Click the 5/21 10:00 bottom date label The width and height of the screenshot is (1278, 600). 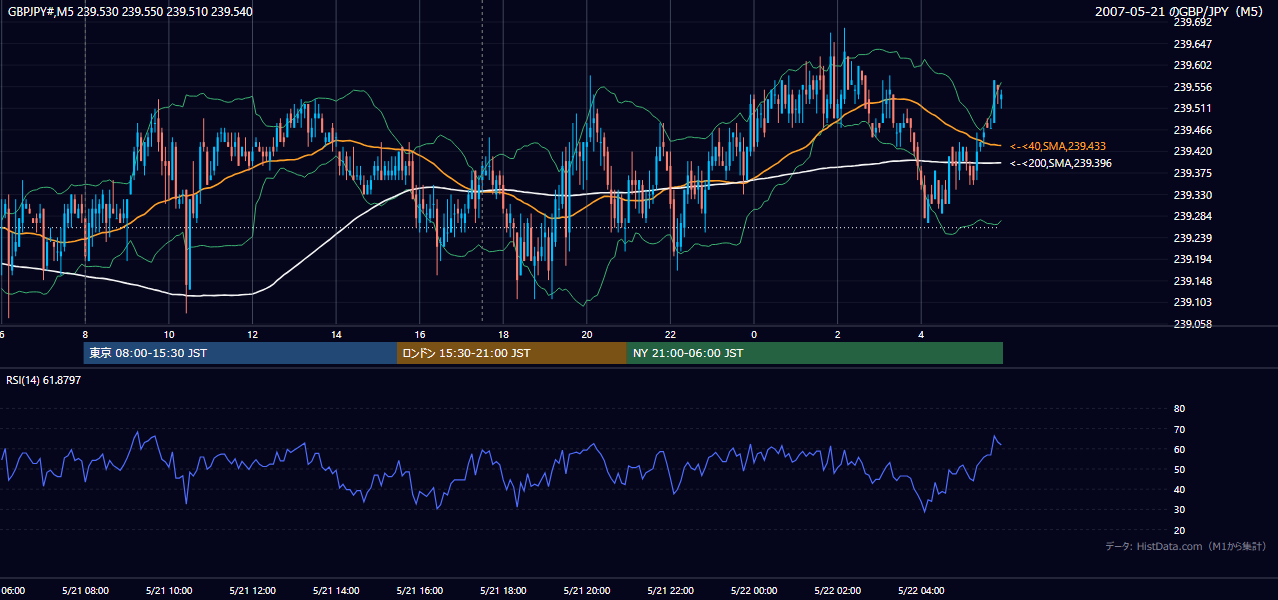(x=169, y=591)
